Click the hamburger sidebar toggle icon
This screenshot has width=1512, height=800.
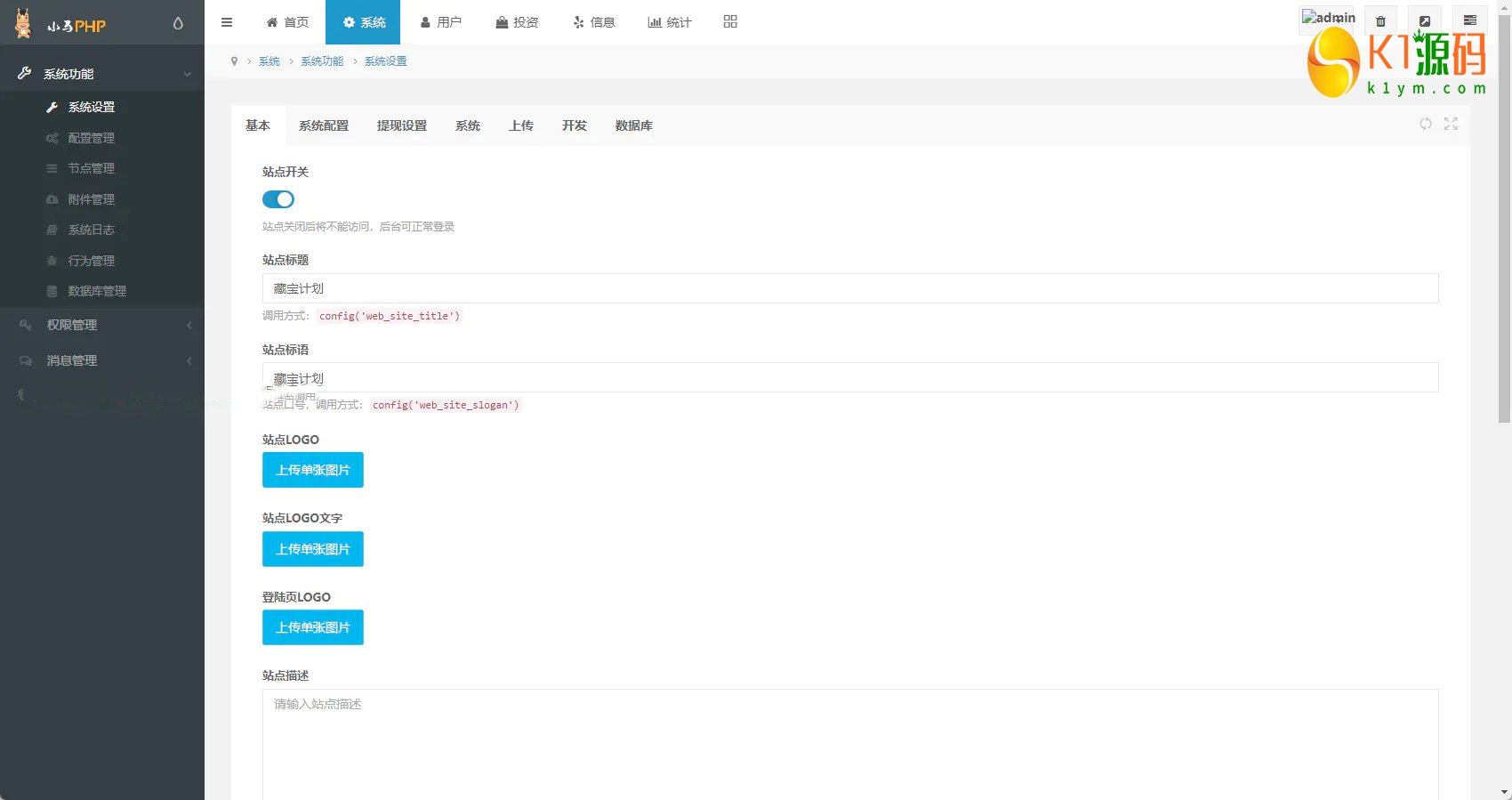[x=227, y=22]
